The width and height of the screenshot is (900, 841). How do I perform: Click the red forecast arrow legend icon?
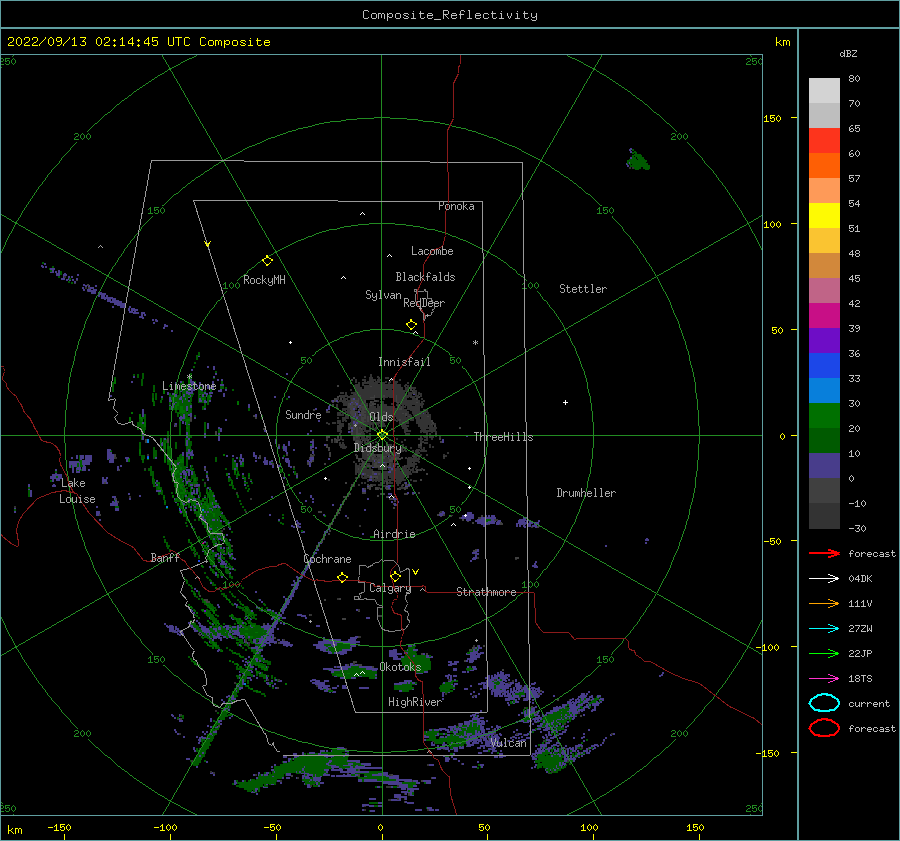tap(824, 553)
